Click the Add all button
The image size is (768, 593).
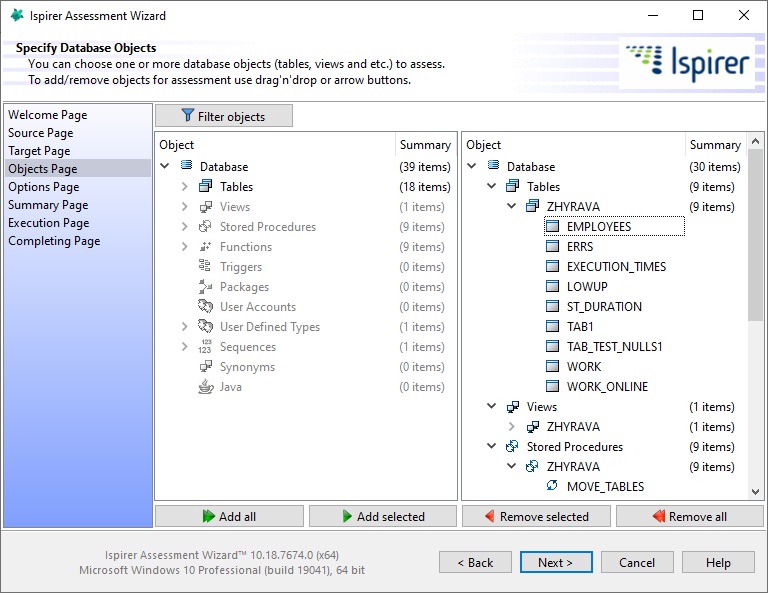[229, 516]
